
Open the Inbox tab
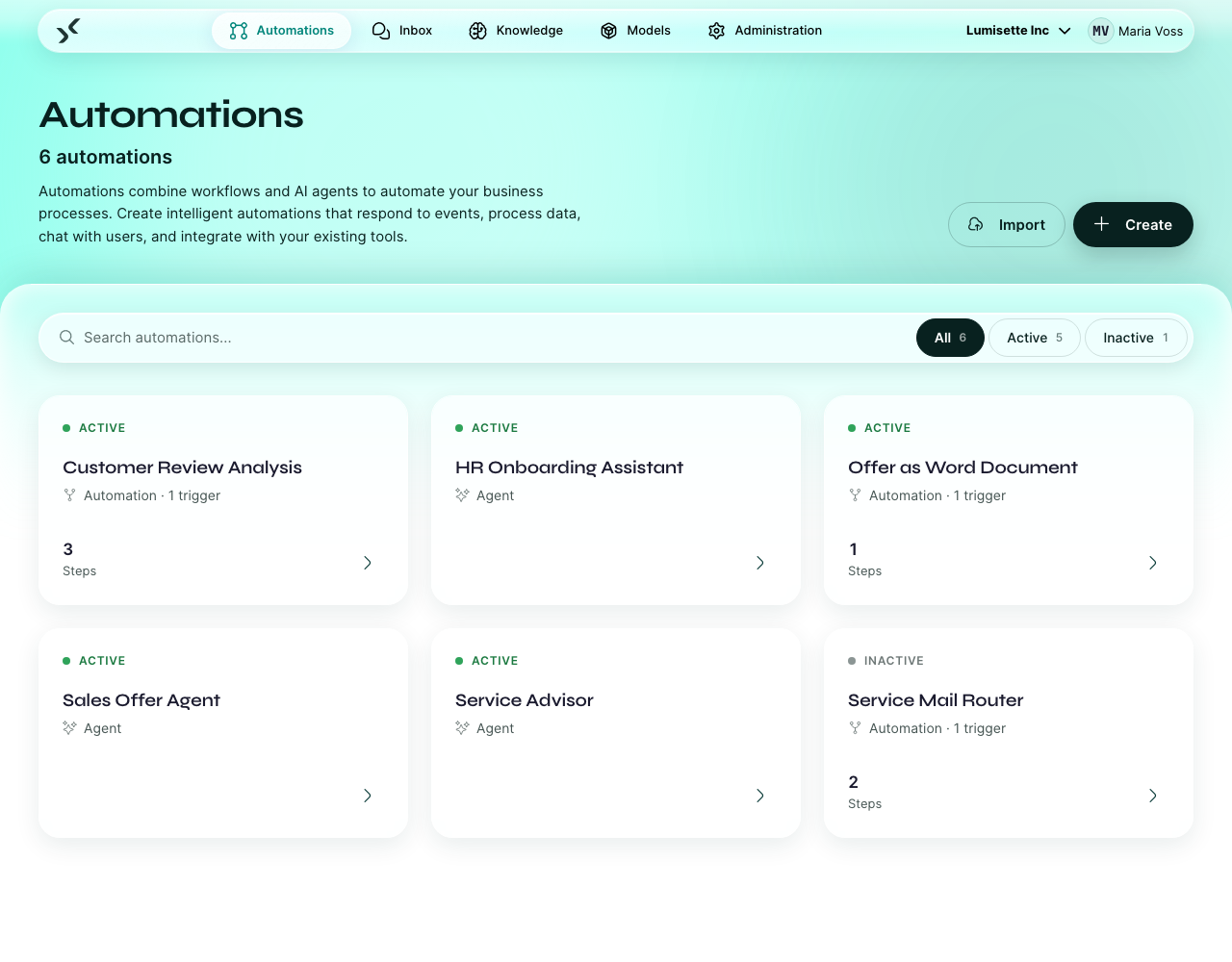click(402, 31)
